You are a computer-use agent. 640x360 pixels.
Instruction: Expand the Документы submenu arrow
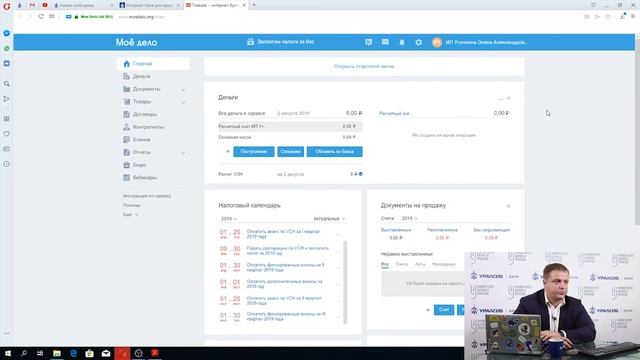[183, 90]
